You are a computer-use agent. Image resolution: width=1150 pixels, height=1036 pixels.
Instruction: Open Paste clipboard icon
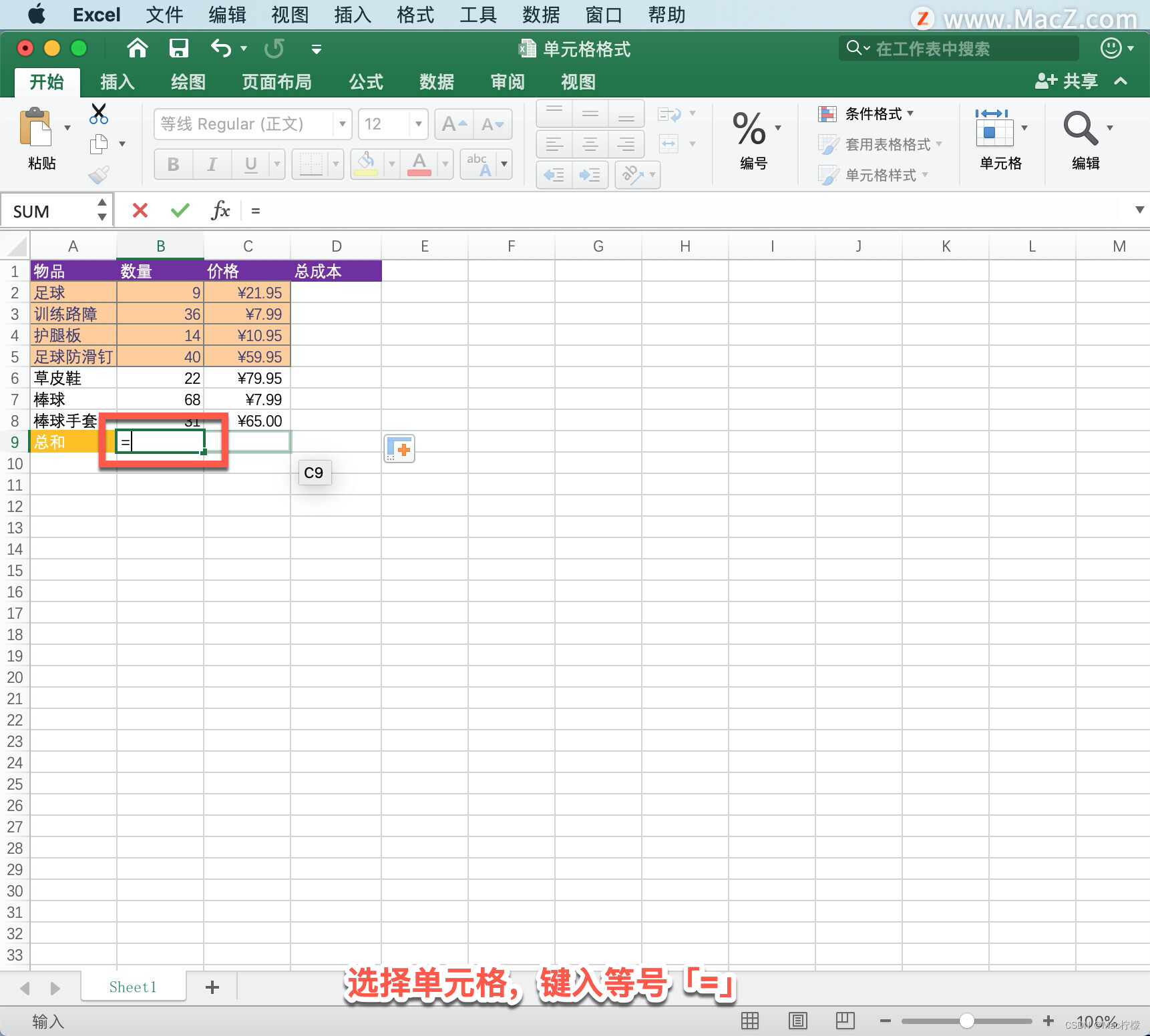coord(35,127)
